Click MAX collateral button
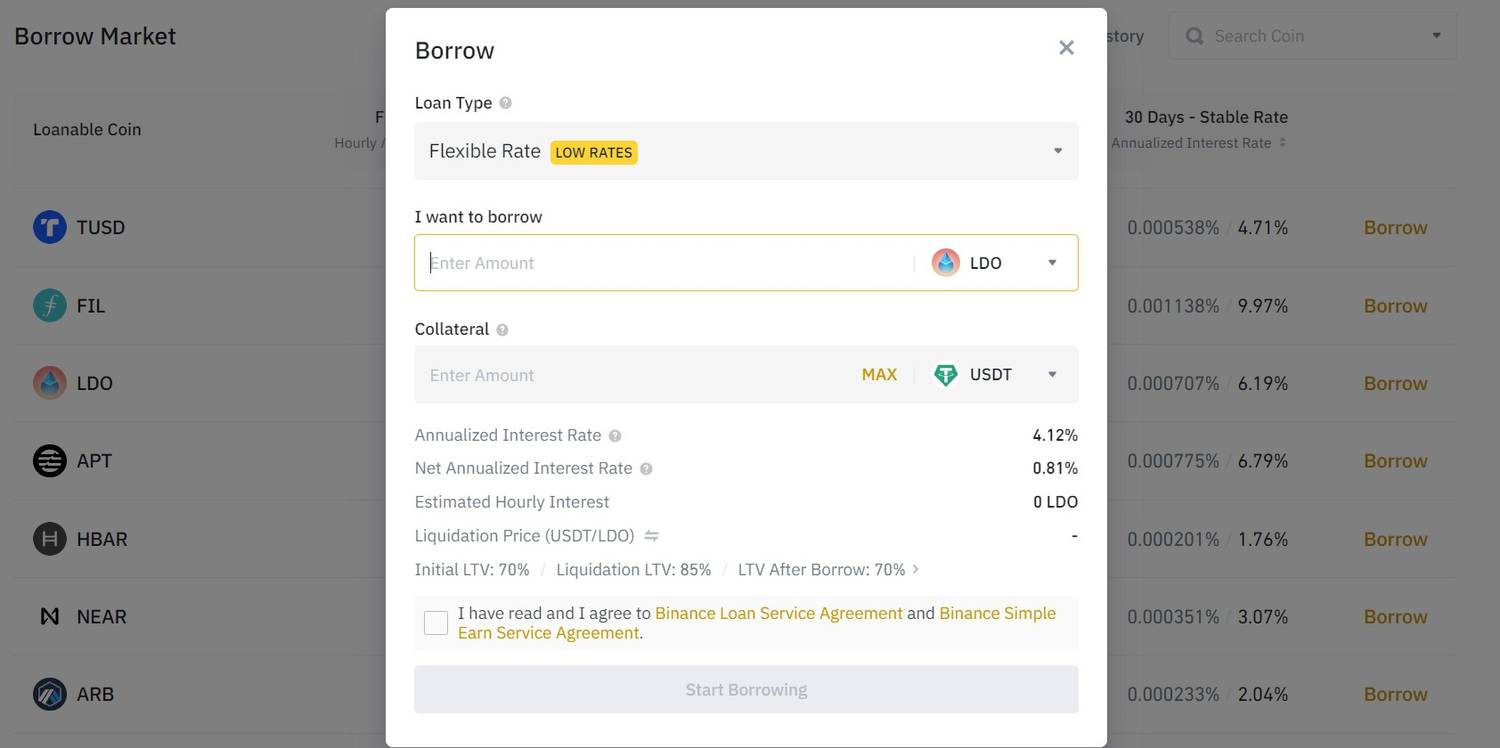The height and width of the screenshot is (748, 1500). coord(879,375)
